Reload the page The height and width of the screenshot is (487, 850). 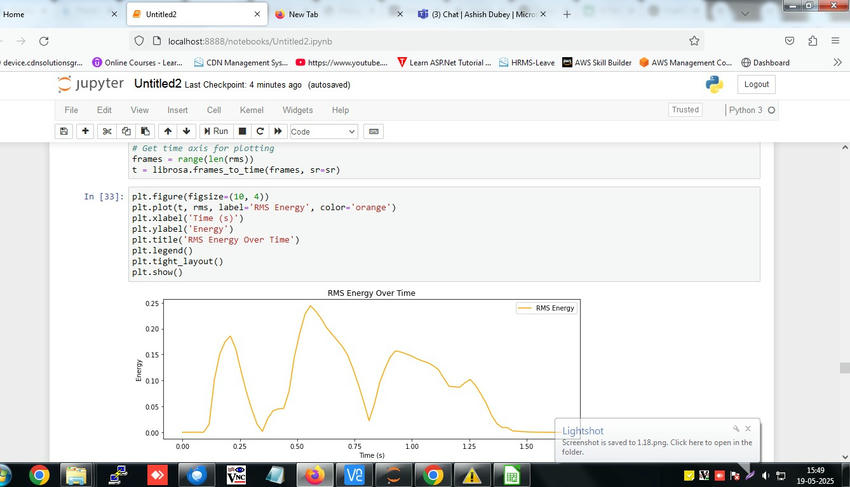pos(44,41)
